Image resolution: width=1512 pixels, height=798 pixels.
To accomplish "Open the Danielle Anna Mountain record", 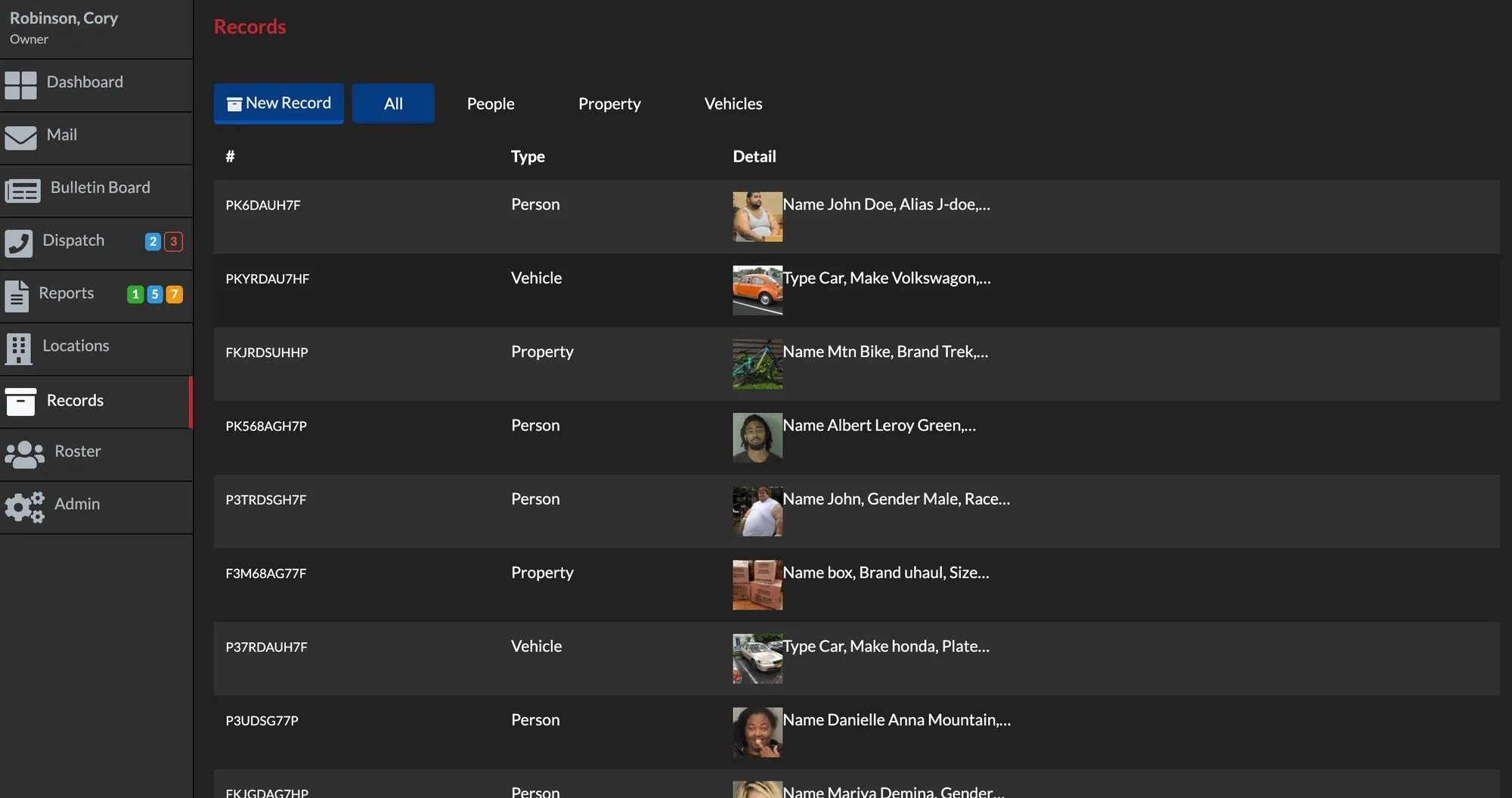I will coord(896,720).
